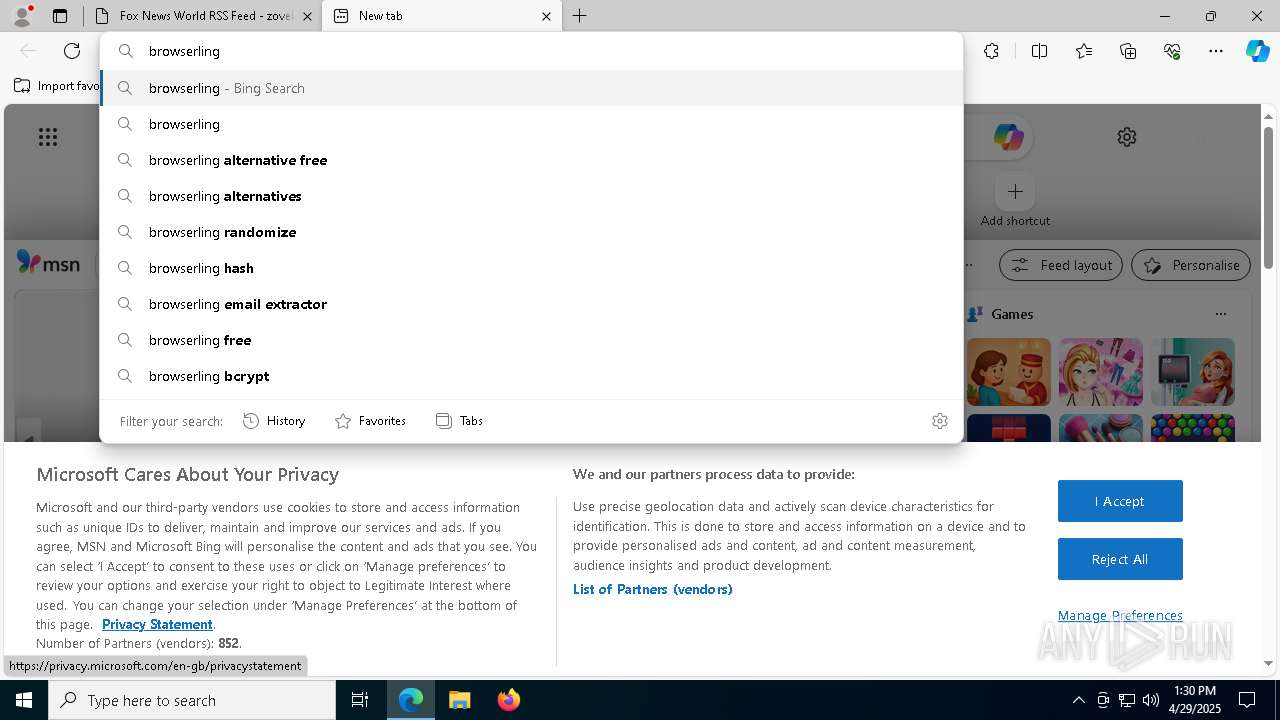Click the Import favorites bookmark item
This screenshot has width=1280, height=720.
coord(57,86)
